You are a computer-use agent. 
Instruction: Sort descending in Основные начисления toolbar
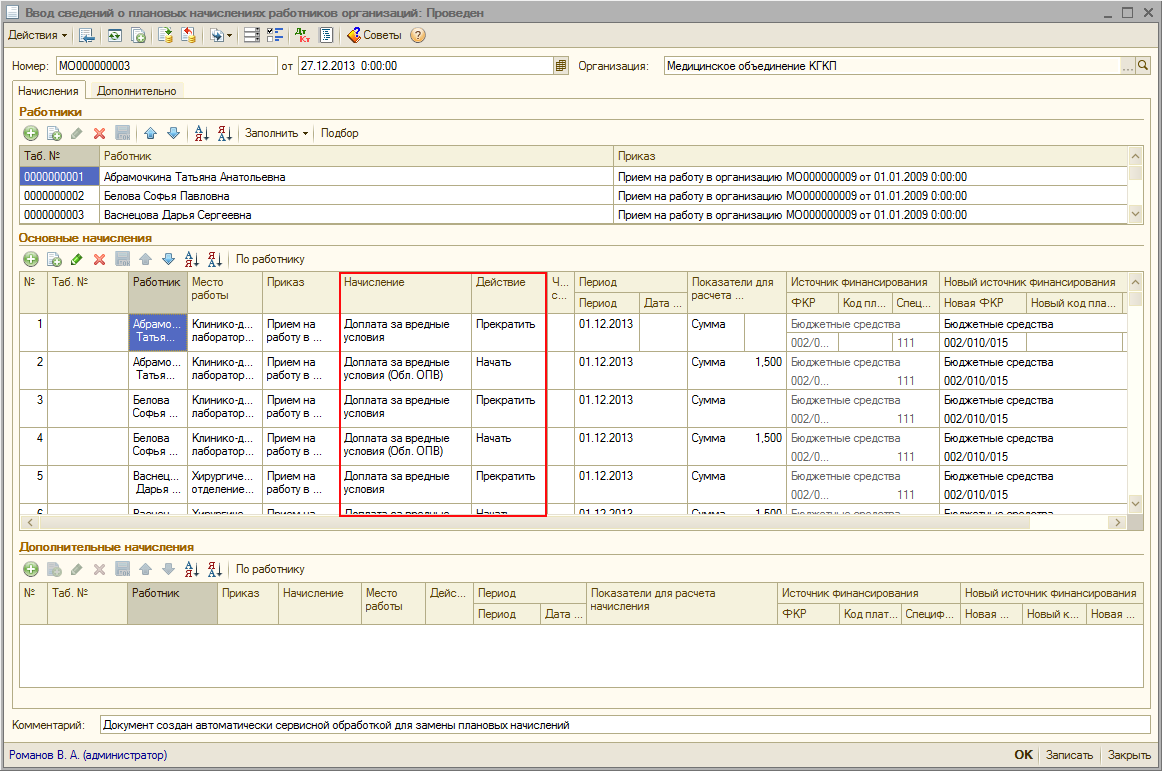(214, 260)
